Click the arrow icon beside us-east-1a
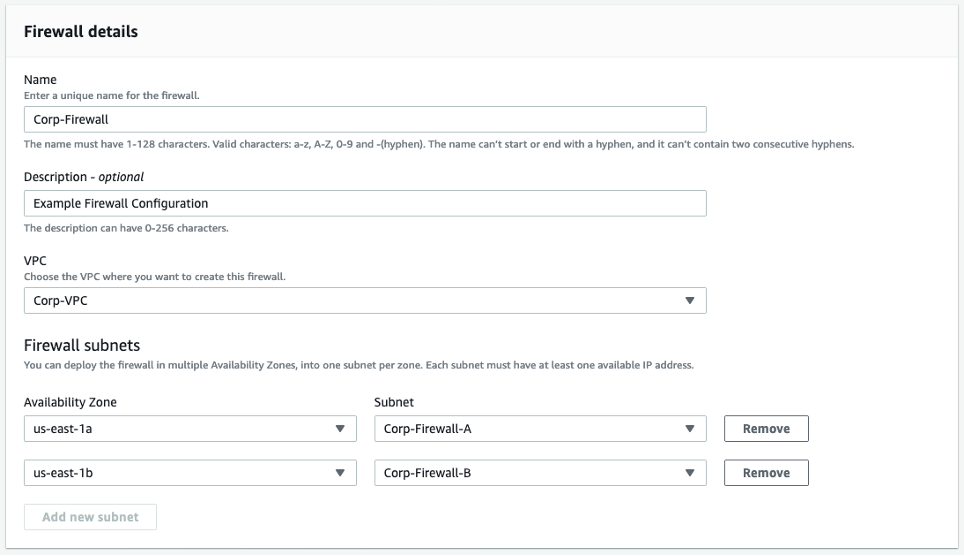The image size is (964, 556). click(339, 429)
